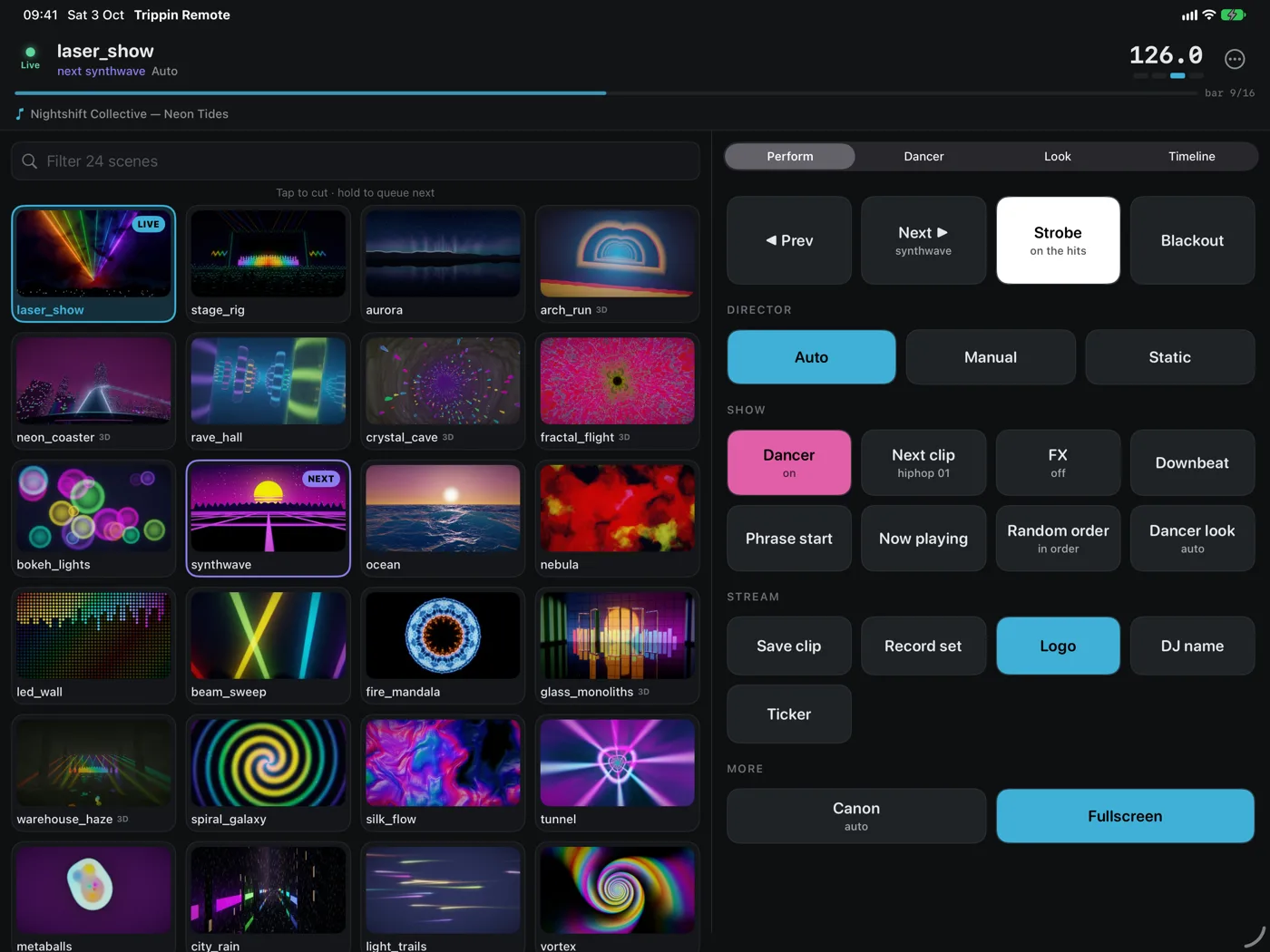1270x952 pixels.
Task: Toggle Fullscreen mode
Action: [1125, 816]
